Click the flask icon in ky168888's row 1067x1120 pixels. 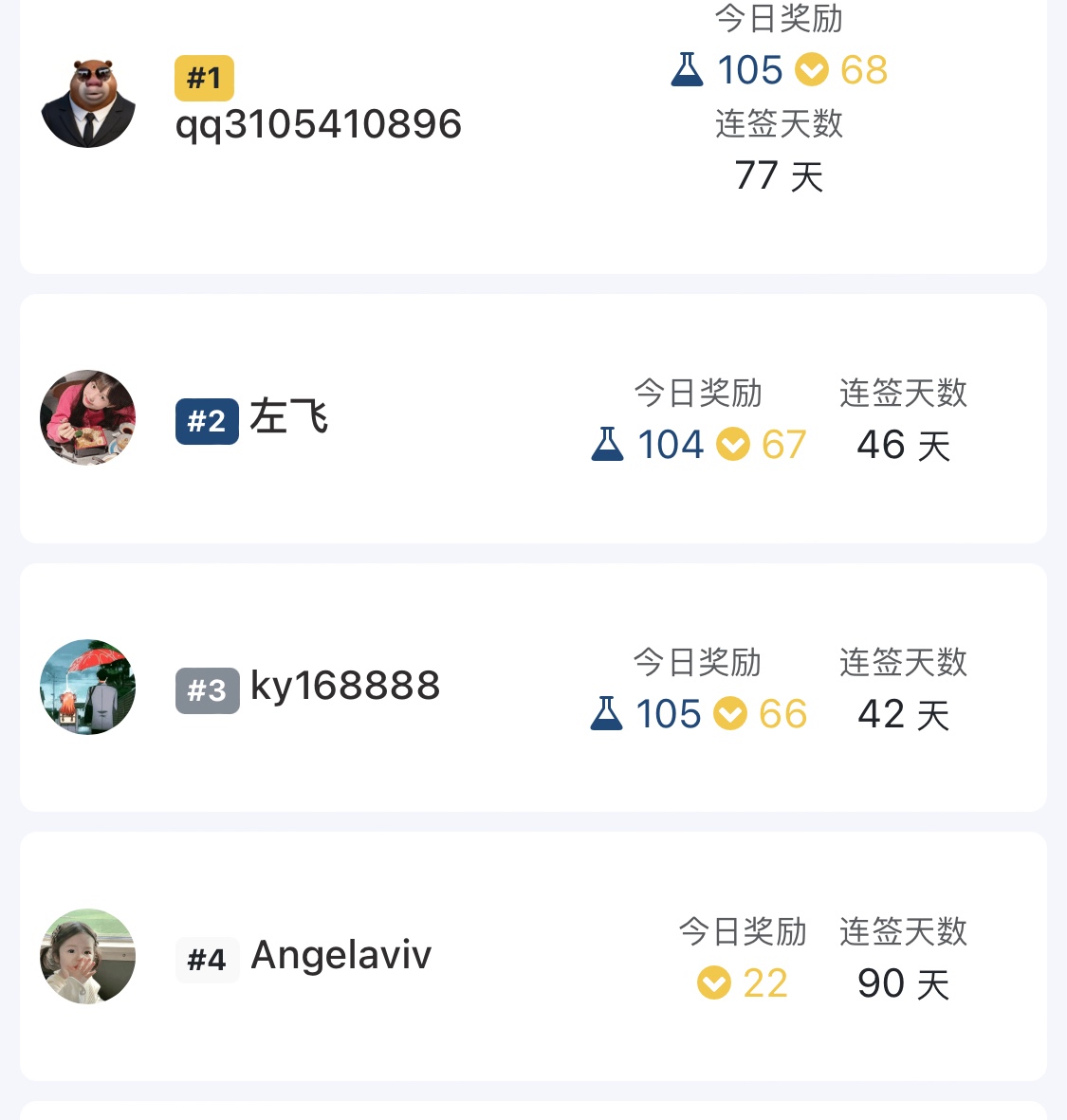coord(606,714)
